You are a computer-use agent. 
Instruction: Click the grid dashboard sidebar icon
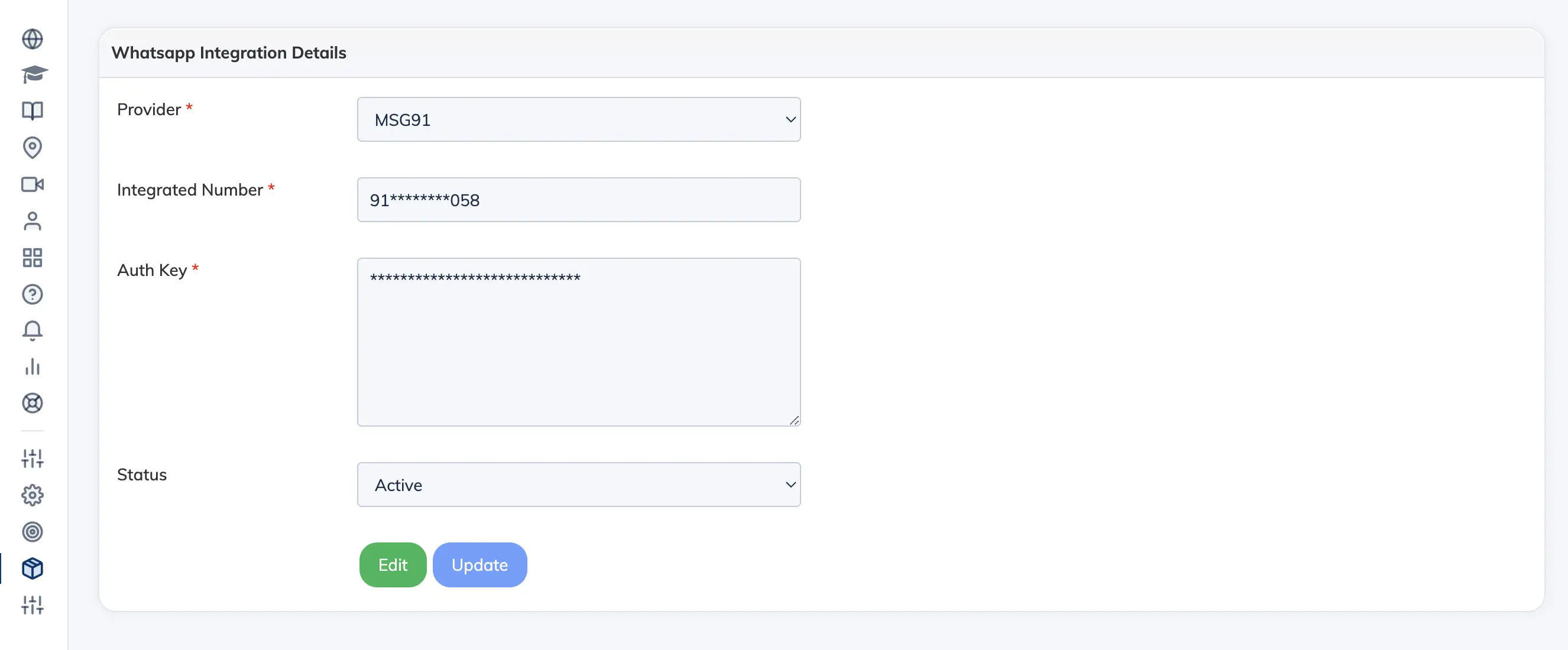point(33,258)
